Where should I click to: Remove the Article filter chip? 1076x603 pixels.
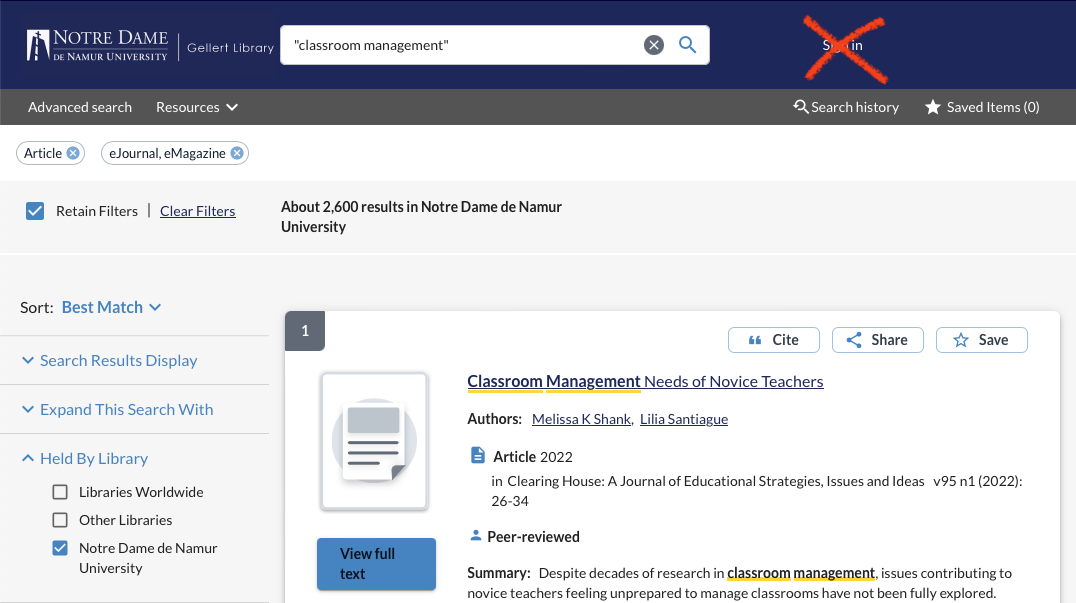[72, 153]
